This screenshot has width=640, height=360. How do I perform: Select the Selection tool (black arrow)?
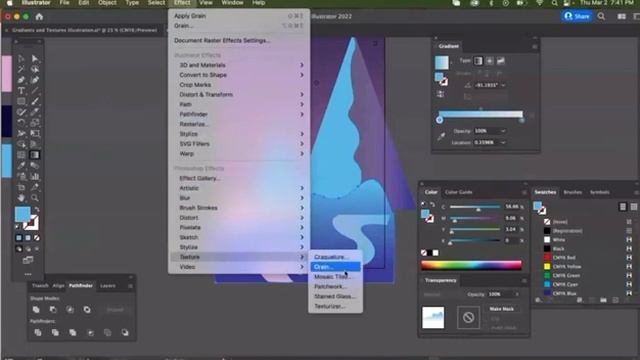point(21,59)
